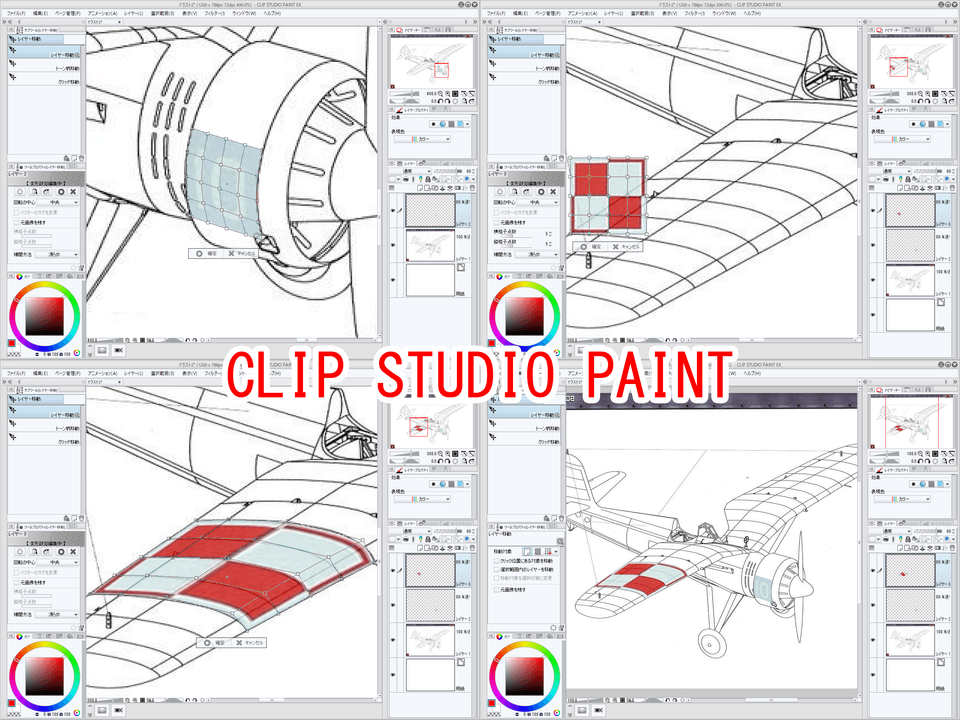
Task: Open フィルター(I) menu in top-left window
Action: pos(214,13)
